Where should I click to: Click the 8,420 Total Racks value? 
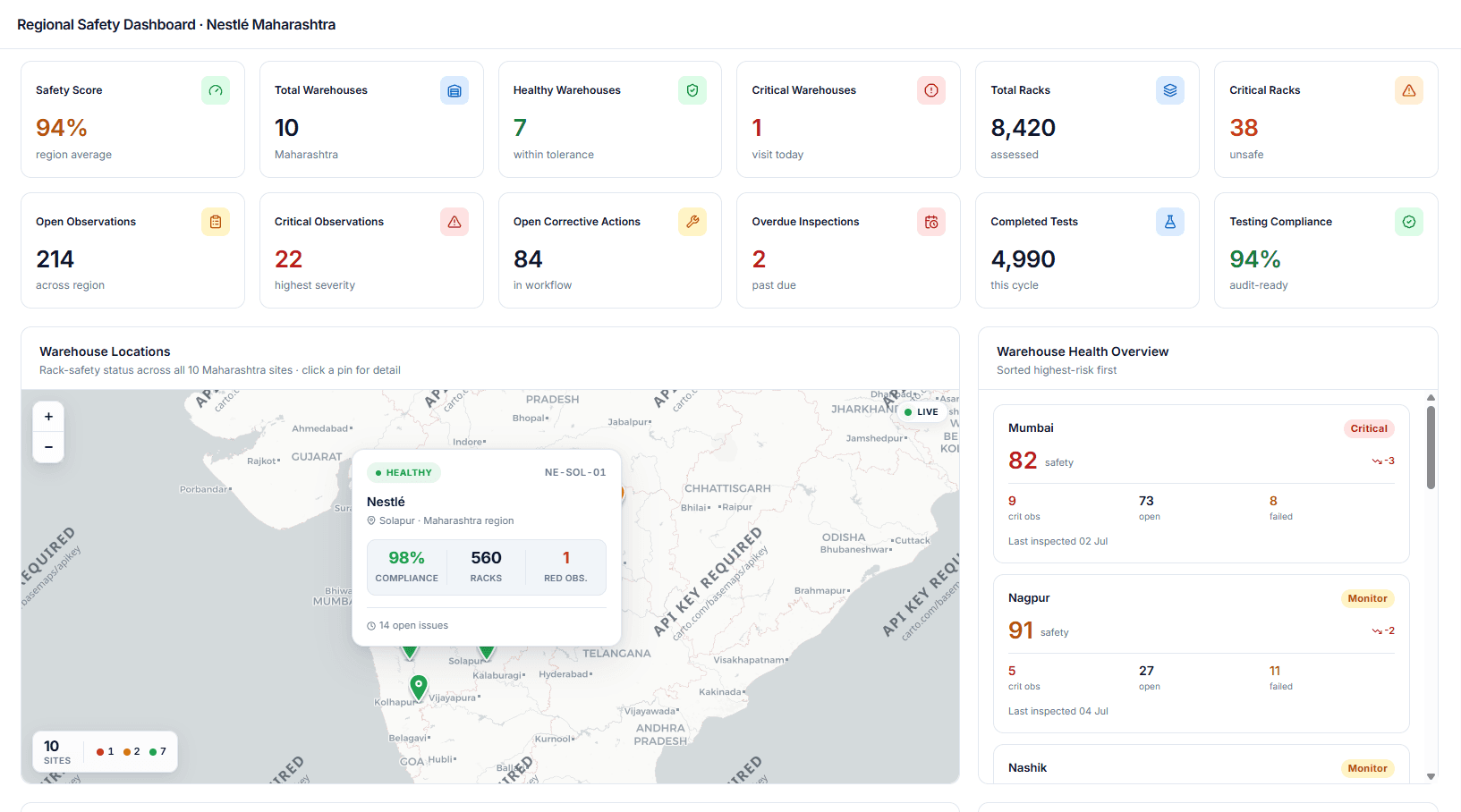1024,128
